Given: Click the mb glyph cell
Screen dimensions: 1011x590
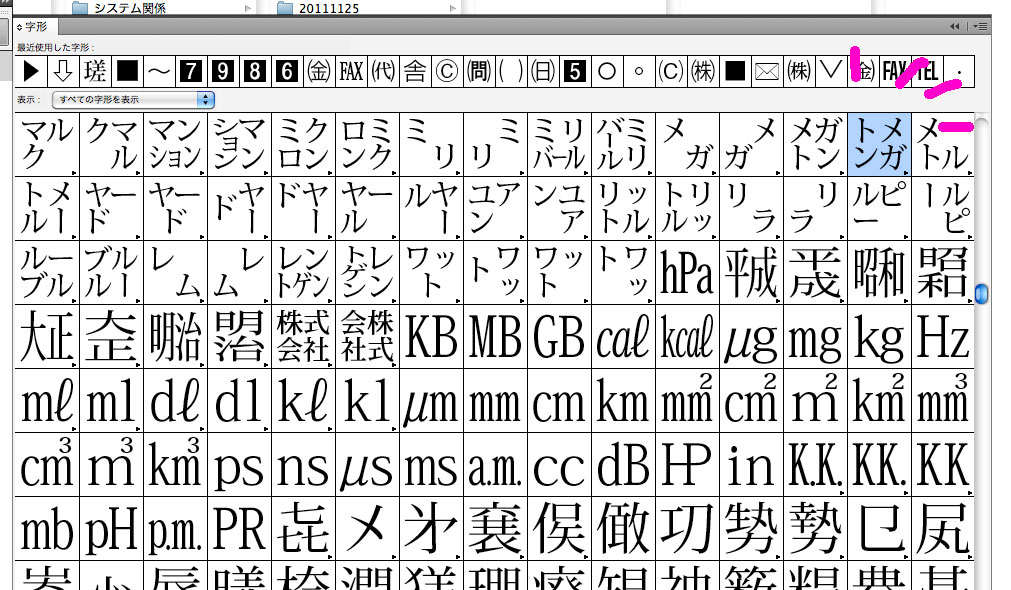Looking at the screenshot, I should [x=47, y=529].
